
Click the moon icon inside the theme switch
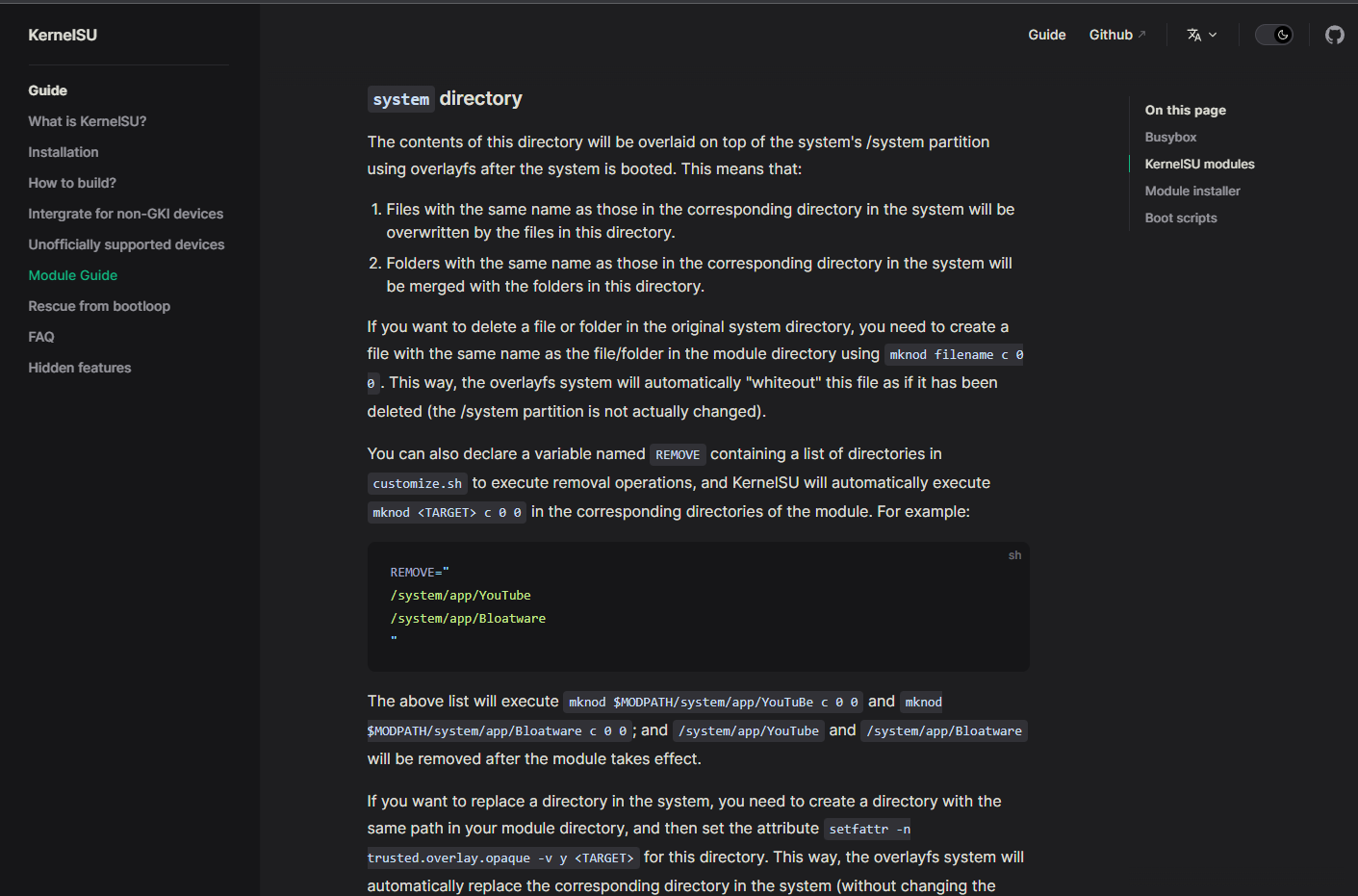pyautogui.click(x=1284, y=35)
